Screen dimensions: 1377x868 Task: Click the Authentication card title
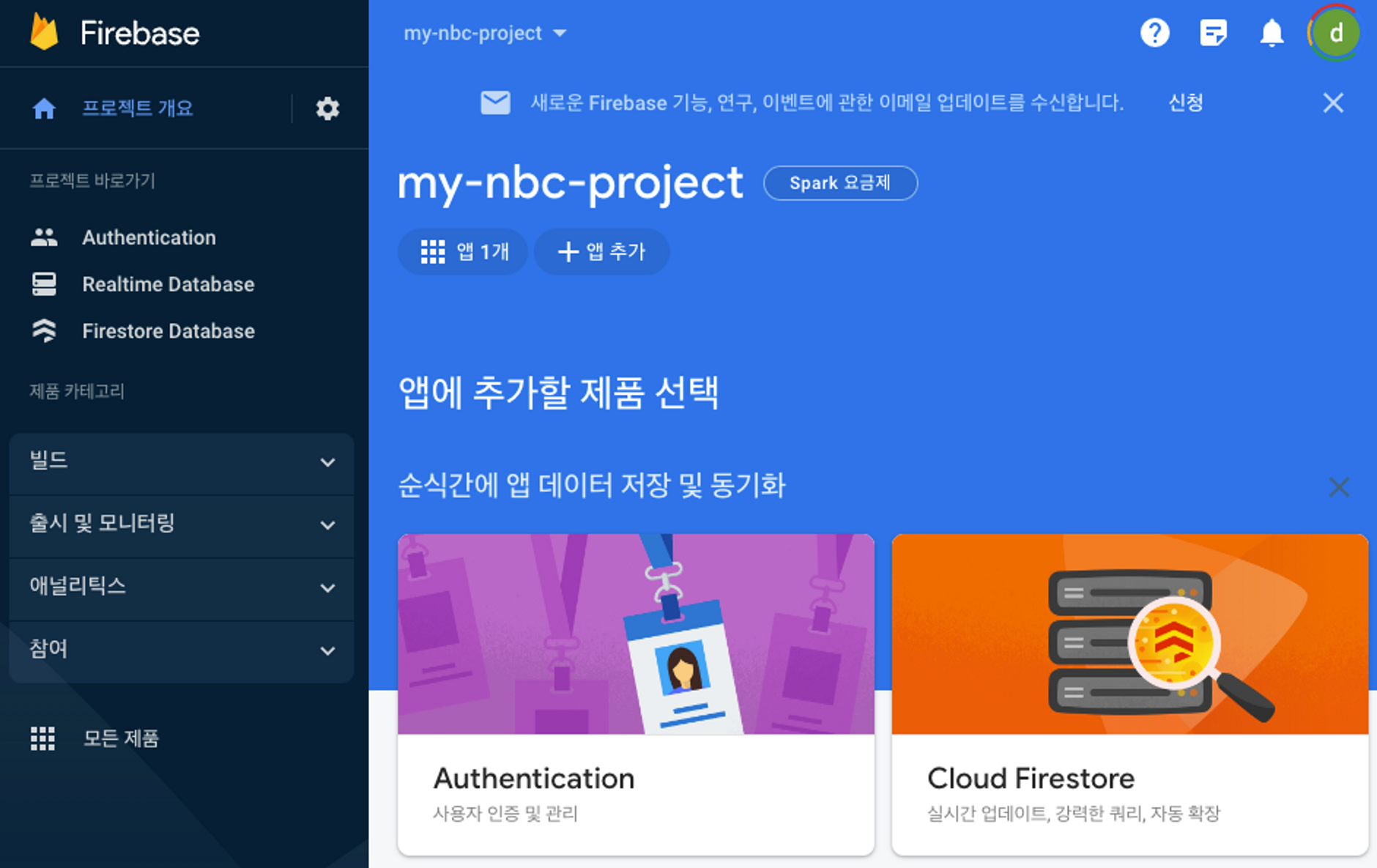pos(534,778)
